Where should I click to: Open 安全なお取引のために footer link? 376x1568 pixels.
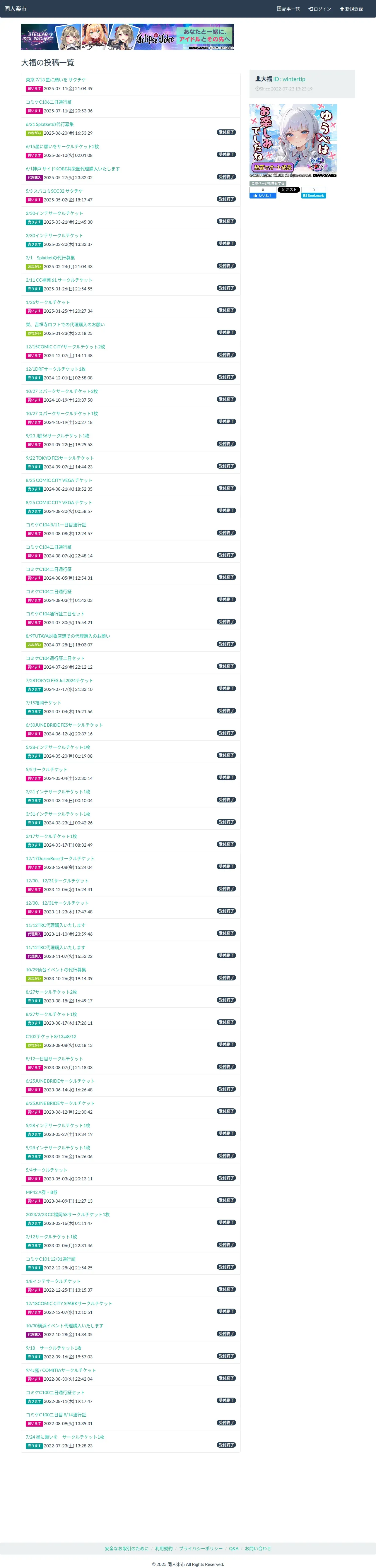pyautogui.click(x=126, y=1548)
